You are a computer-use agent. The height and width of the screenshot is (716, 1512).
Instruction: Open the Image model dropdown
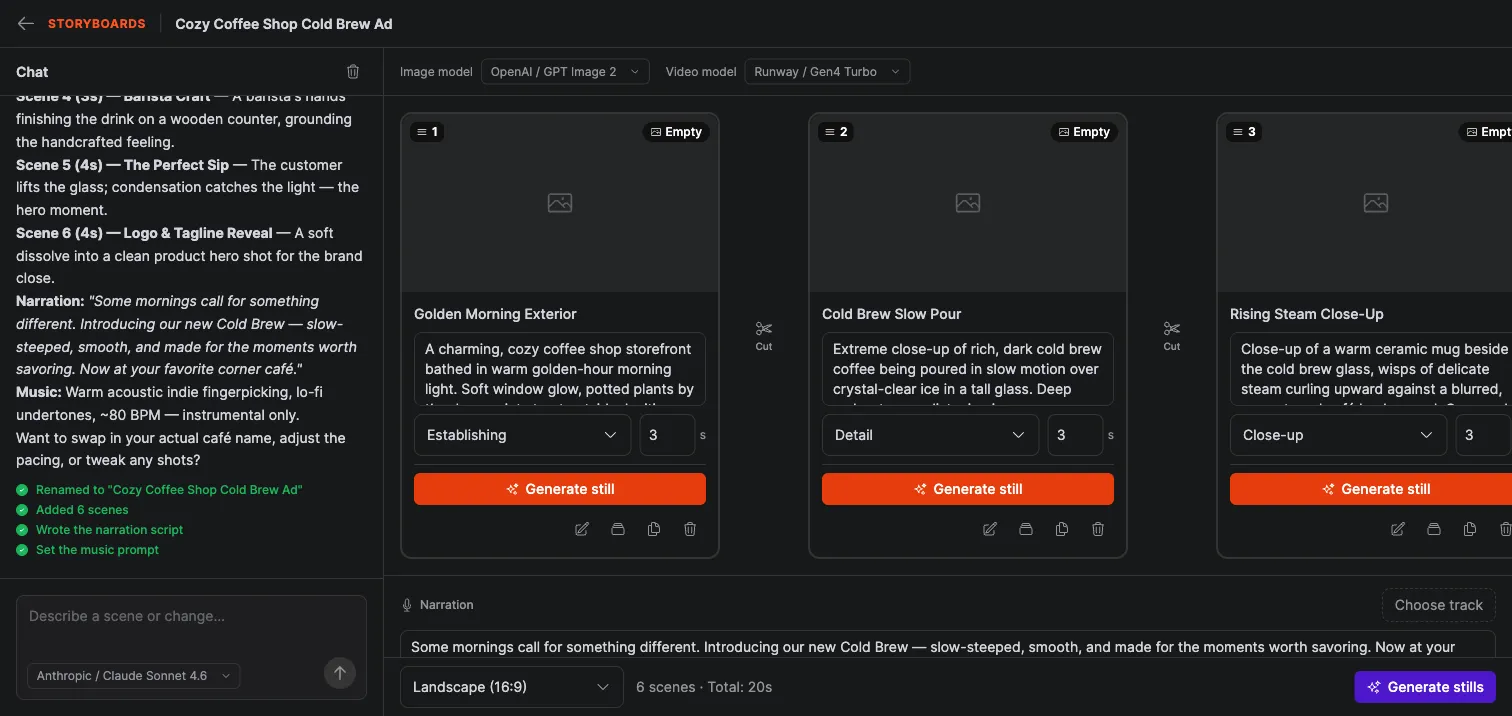point(565,72)
